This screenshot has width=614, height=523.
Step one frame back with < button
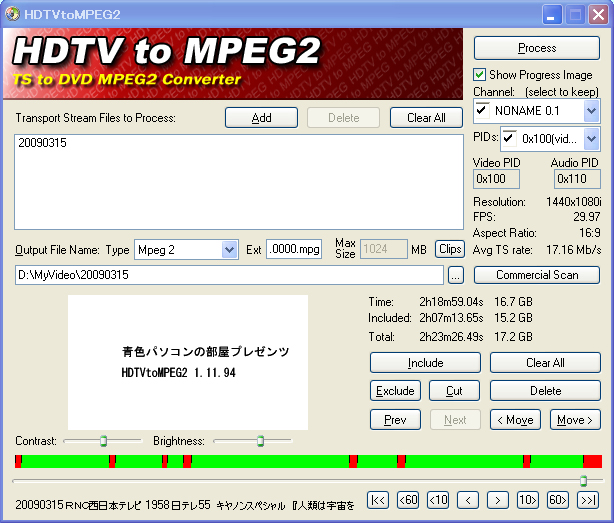click(468, 500)
